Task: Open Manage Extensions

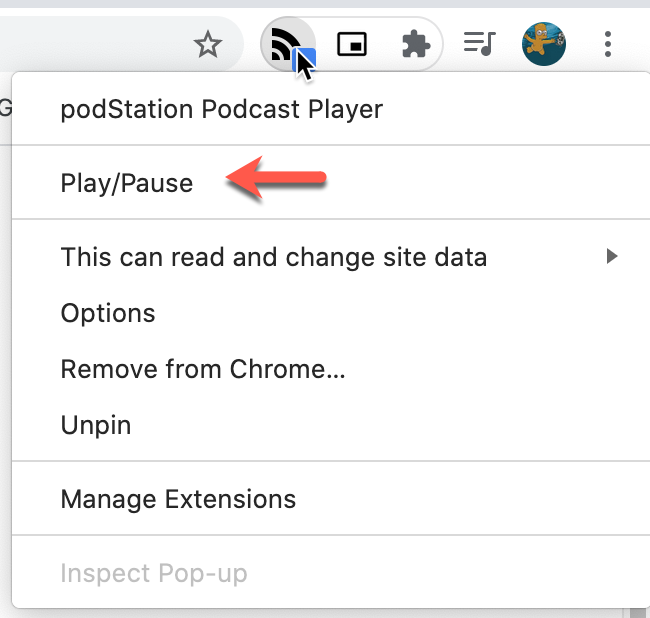Action: tap(331, 499)
